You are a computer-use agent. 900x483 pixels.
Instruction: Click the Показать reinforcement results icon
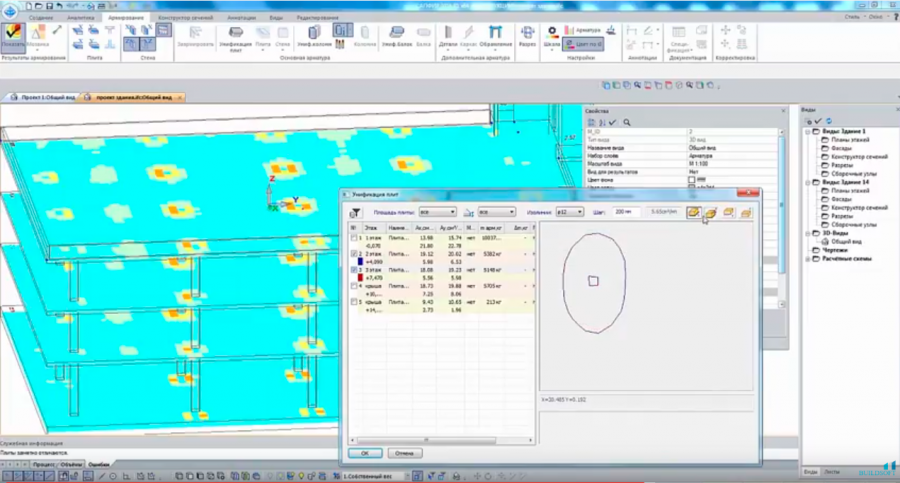(14, 35)
